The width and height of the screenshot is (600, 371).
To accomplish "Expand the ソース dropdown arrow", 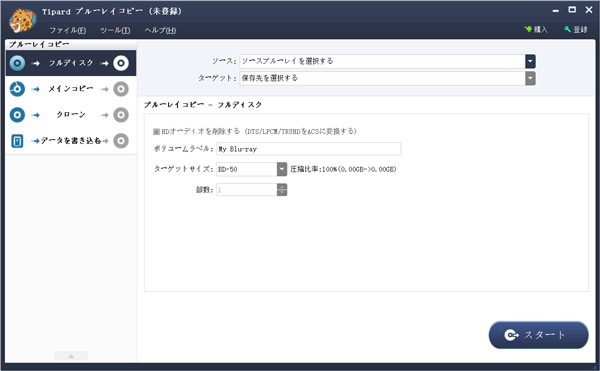I will click(x=530, y=61).
